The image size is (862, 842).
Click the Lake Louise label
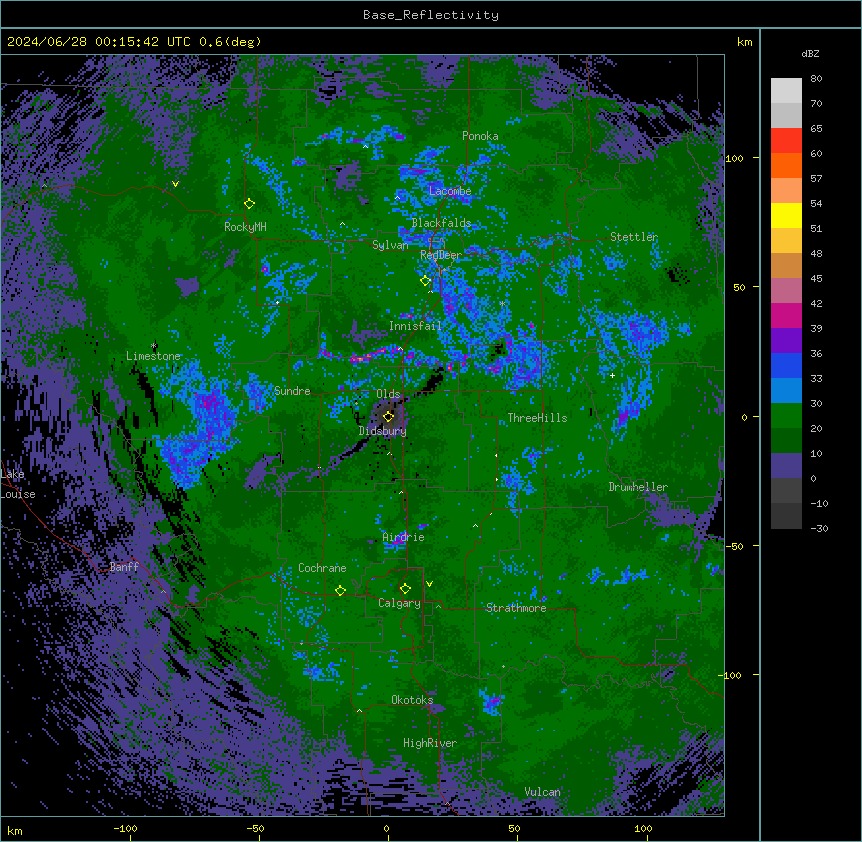(18, 484)
